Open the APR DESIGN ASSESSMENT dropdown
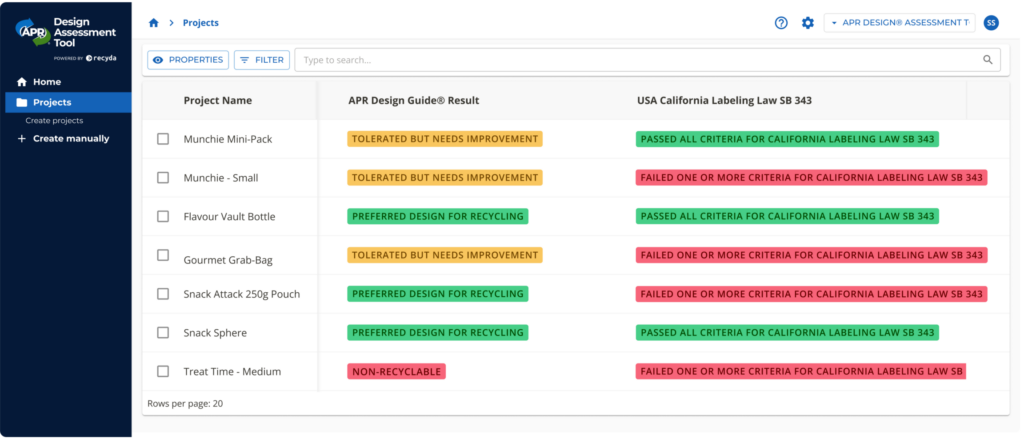Viewport: 1024px width, 448px height. pyautogui.click(x=899, y=23)
